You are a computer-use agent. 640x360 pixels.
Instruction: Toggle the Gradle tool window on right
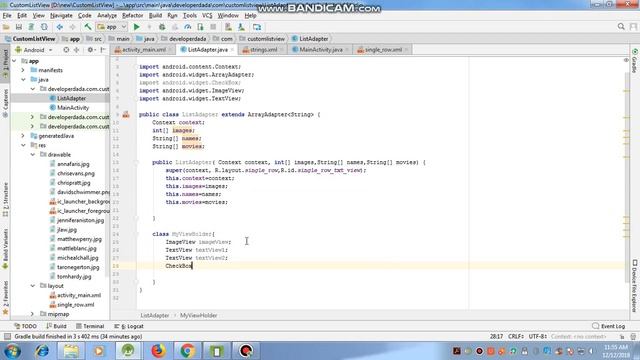pos(635,60)
